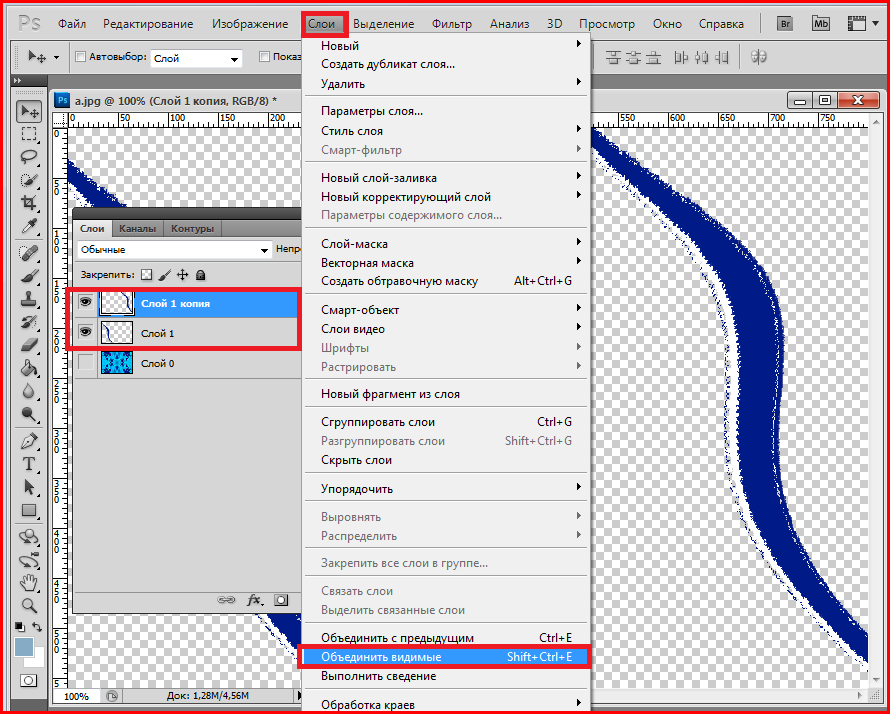Select the Crop tool
Viewport: 890px width, 714px height.
coord(29,203)
